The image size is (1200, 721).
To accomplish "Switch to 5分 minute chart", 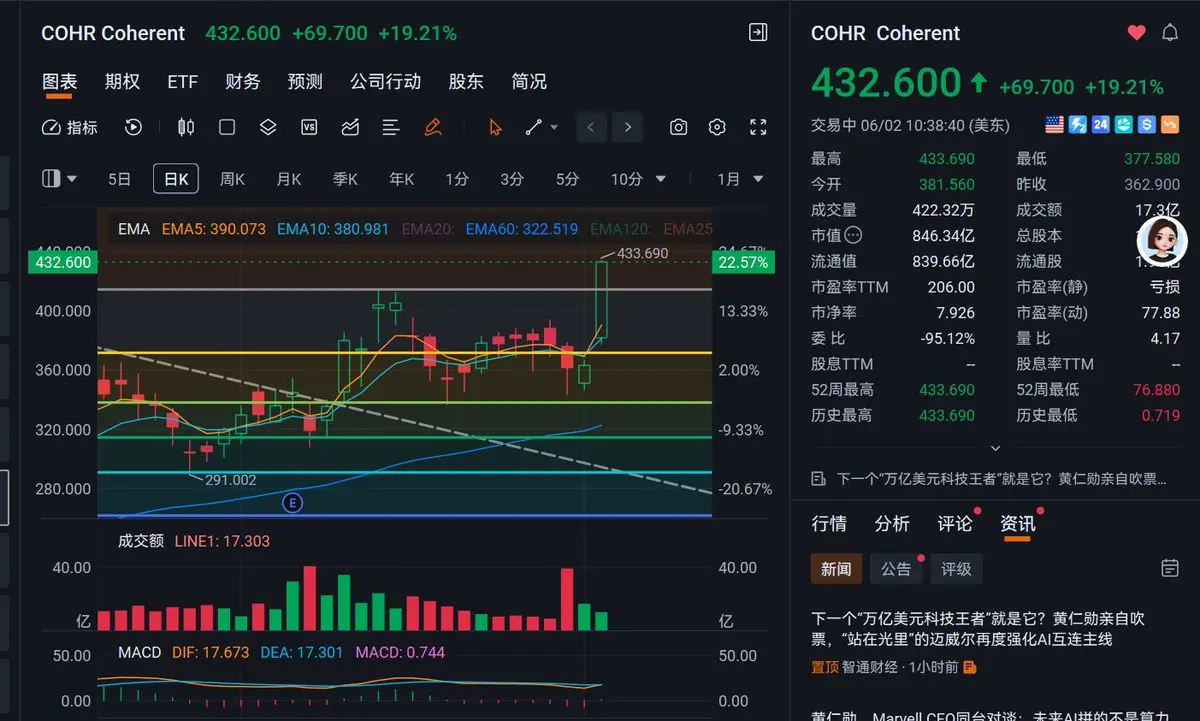I will 567,179.
